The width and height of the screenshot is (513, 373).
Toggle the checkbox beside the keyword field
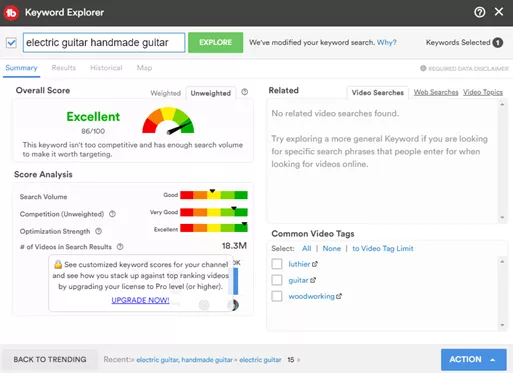[11, 43]
